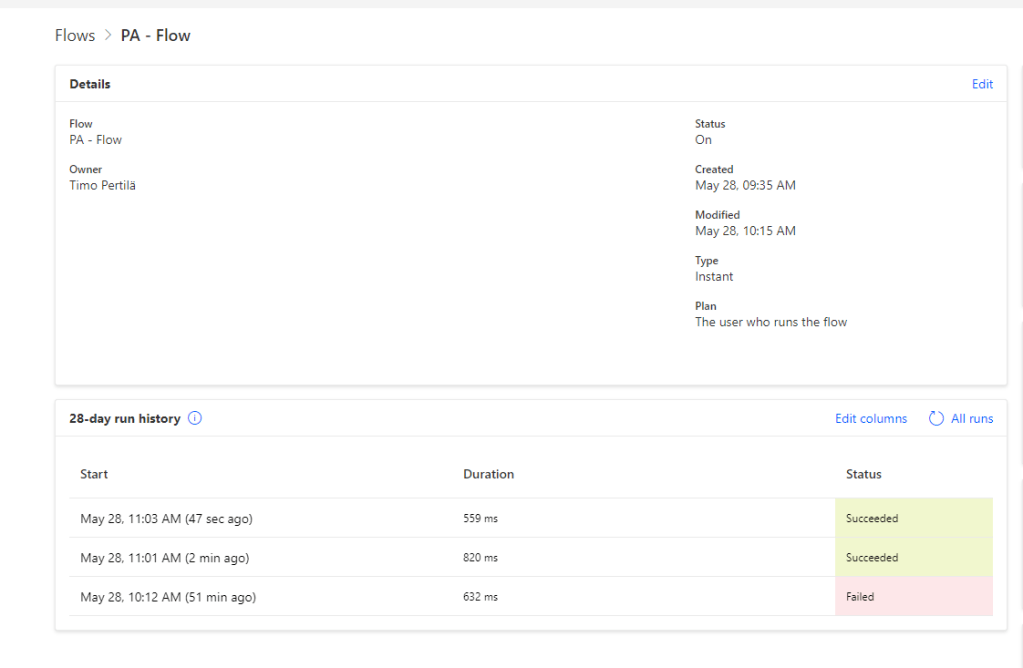Select the PA - Flow breadcrumb title
Screen dimensions: 1023x668
coord(155,36)
